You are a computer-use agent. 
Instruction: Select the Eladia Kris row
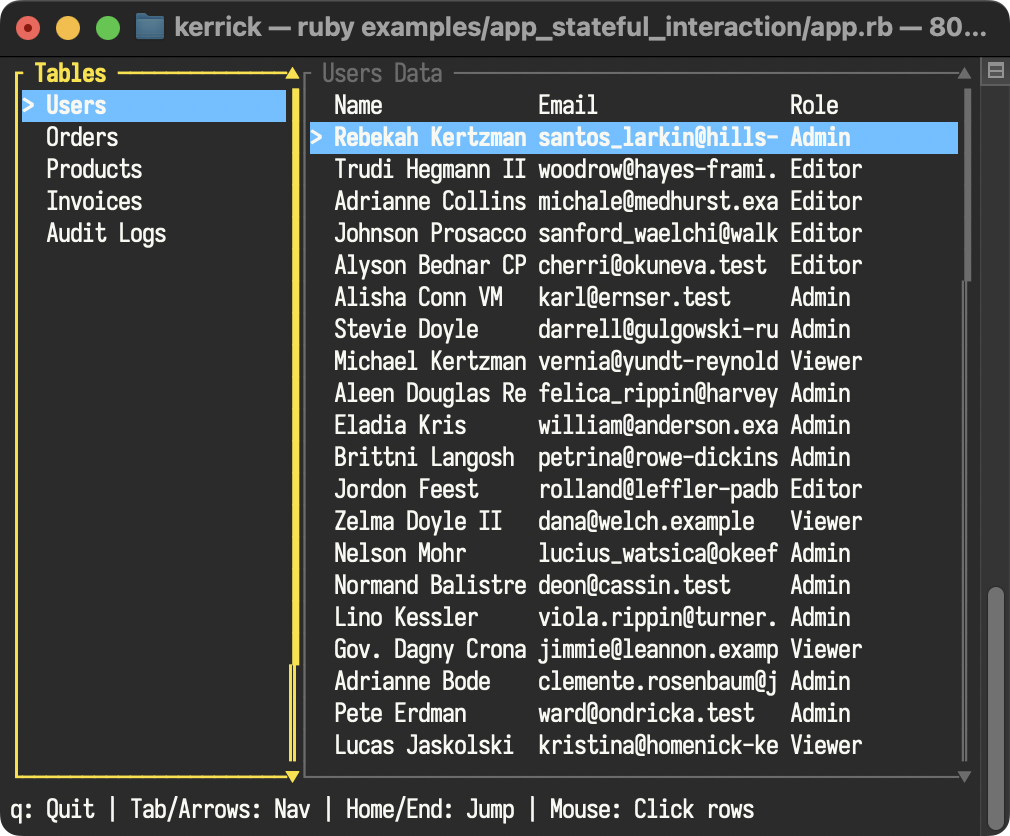tap(634, 426)
